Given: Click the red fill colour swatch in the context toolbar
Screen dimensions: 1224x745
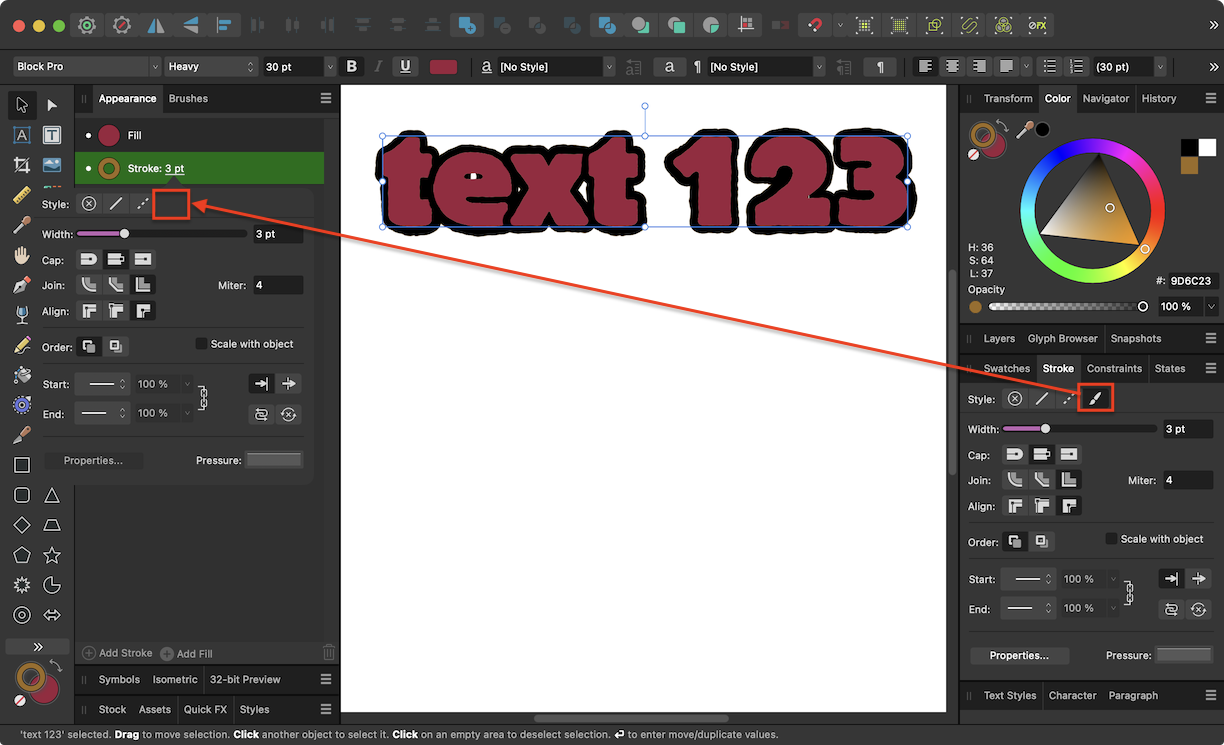Looking at the screenshot, I should 443,66.
